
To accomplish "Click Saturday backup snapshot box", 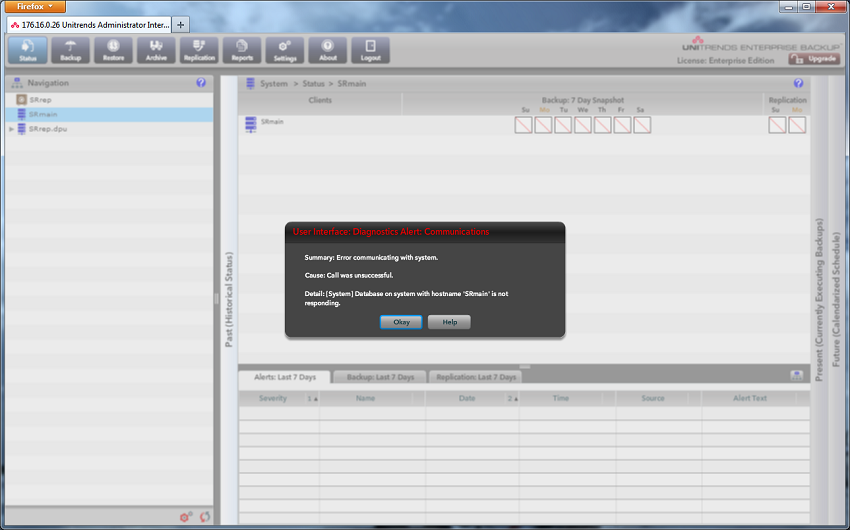I will (x=642, y=125).
